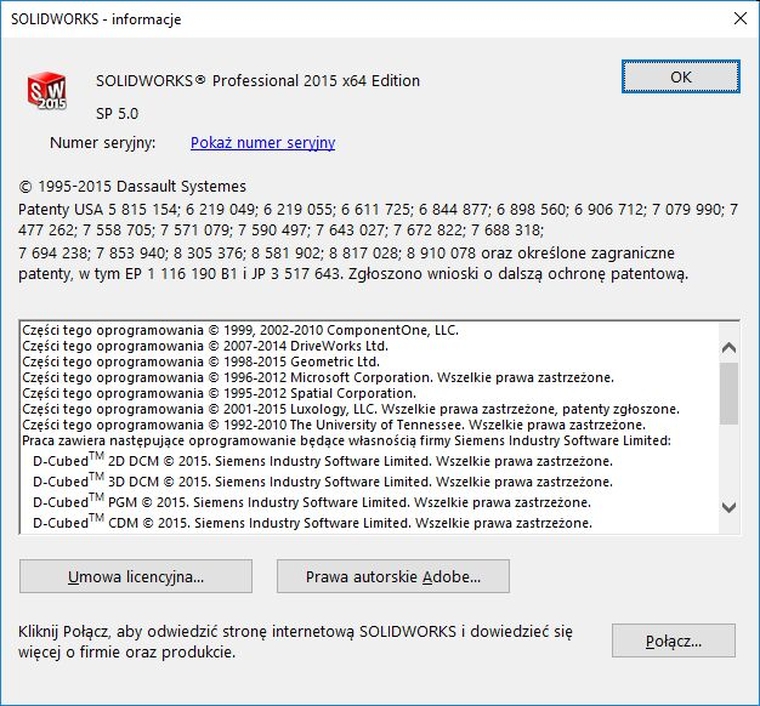Click the Professional 2015 x64 Edition title
Screen dimensions: 760x706
click(258, 81)
